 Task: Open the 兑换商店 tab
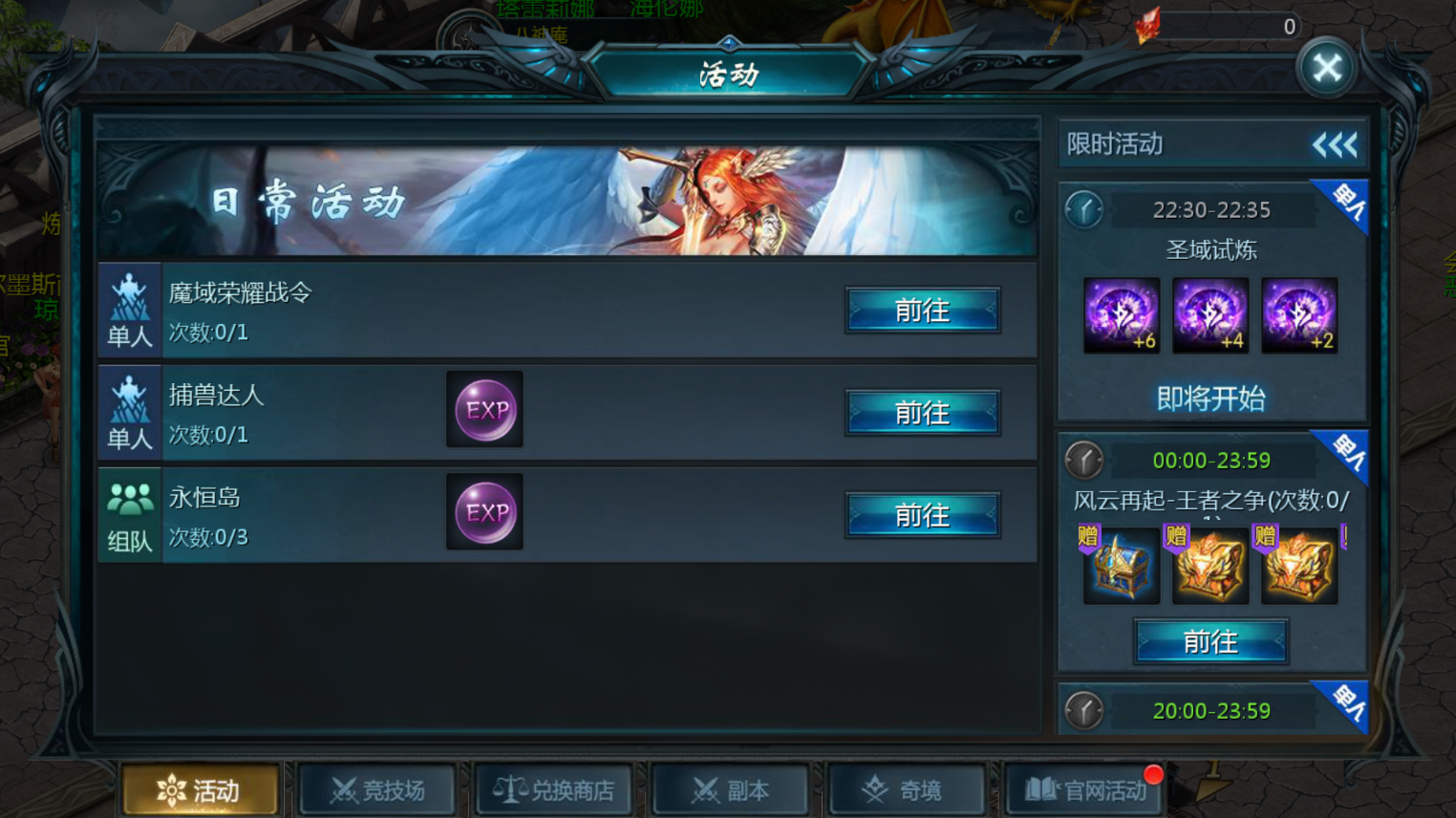pyautogui.click(x=554, y=790)
